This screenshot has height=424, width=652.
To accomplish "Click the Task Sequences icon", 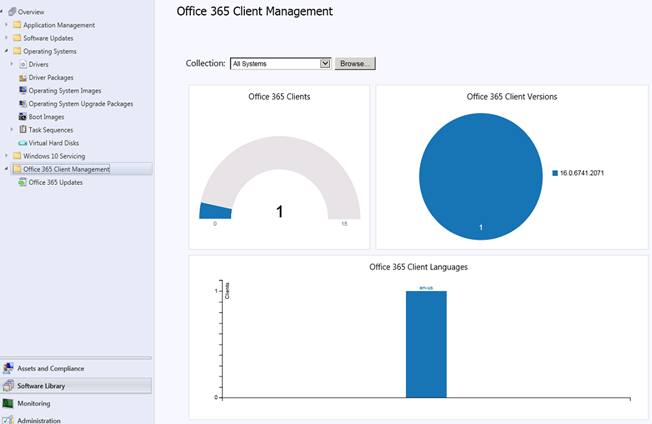I will tap(23, 129).
